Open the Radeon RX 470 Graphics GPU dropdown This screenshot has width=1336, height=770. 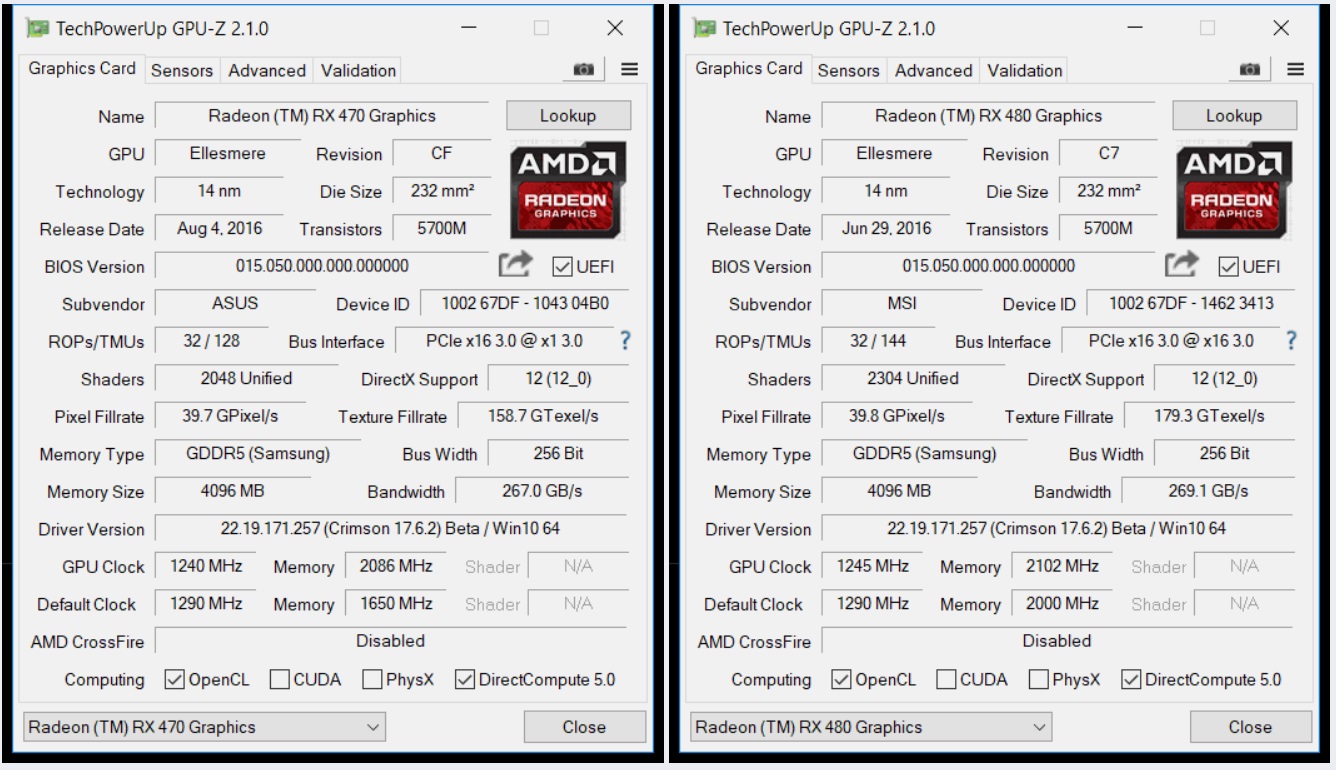(204, 727)
